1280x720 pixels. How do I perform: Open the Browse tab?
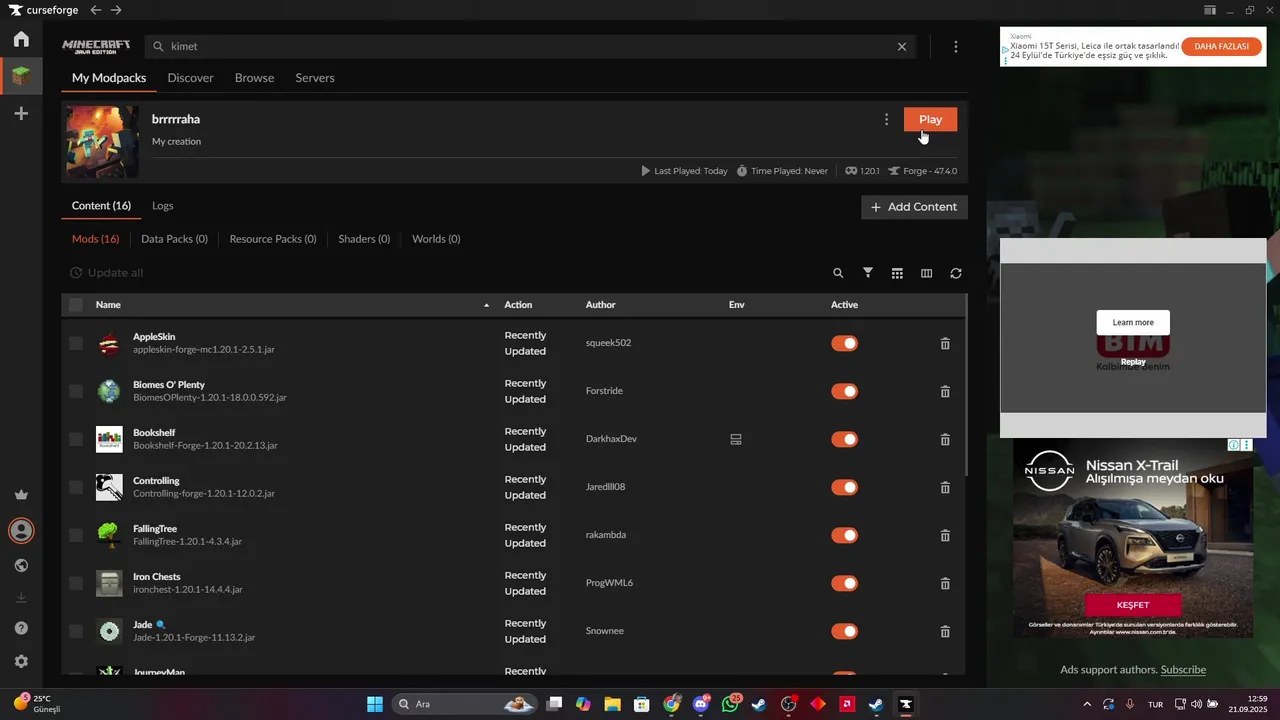click(x=254, y=78)
